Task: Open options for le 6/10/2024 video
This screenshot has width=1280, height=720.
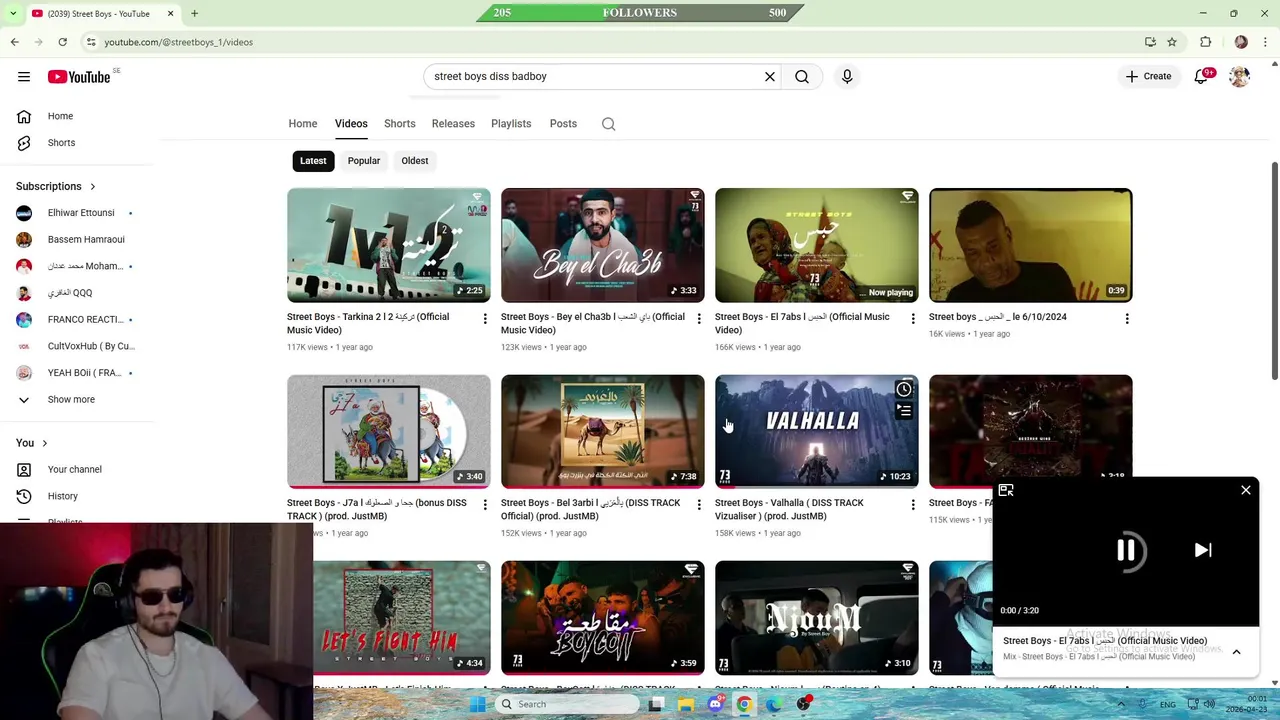Action: click(1127, 318)
